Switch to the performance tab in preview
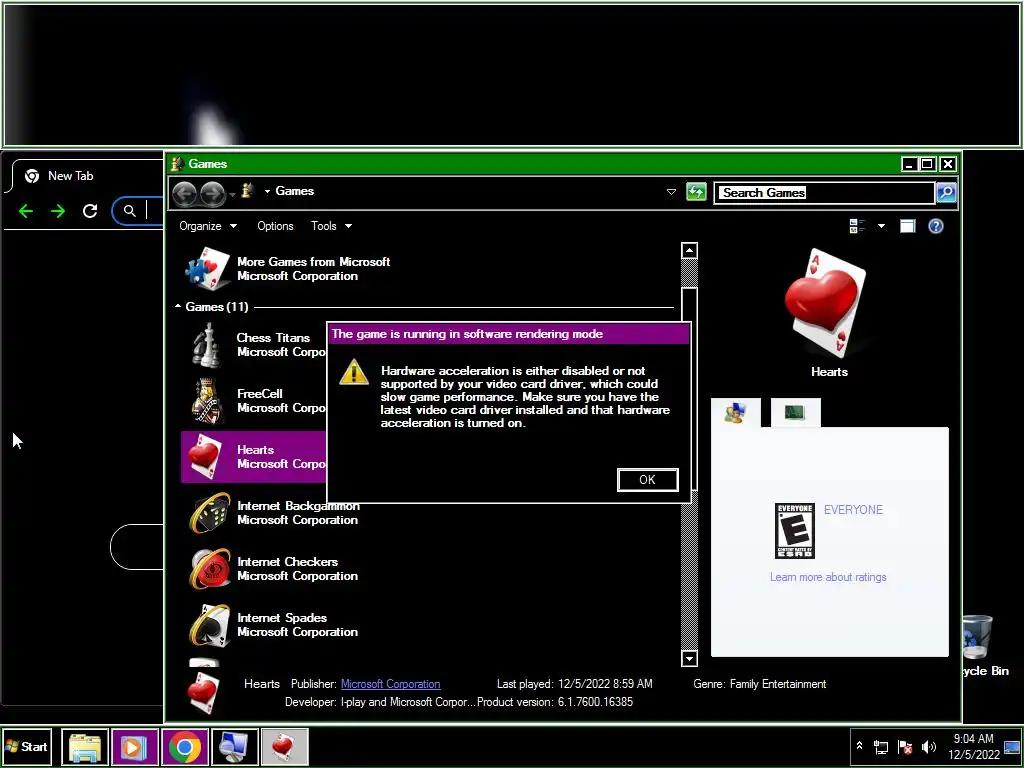 pos(795,413)
